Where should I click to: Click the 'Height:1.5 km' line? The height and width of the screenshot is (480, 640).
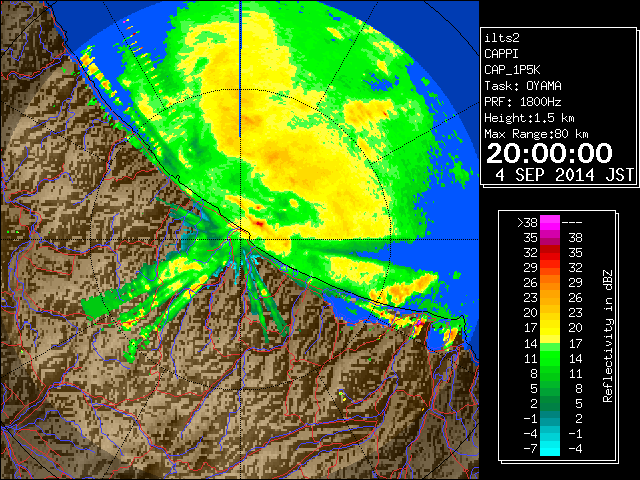pyautogui.click(x=529, y=118)
